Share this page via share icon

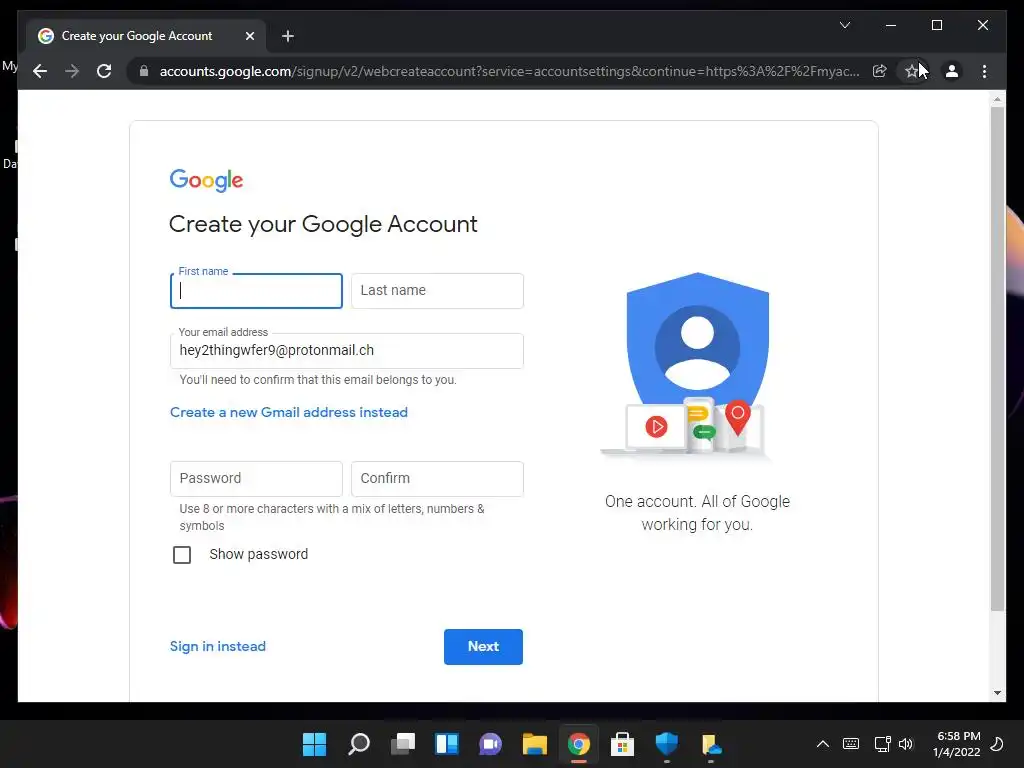pyautogui.click(x=880, y=71)
